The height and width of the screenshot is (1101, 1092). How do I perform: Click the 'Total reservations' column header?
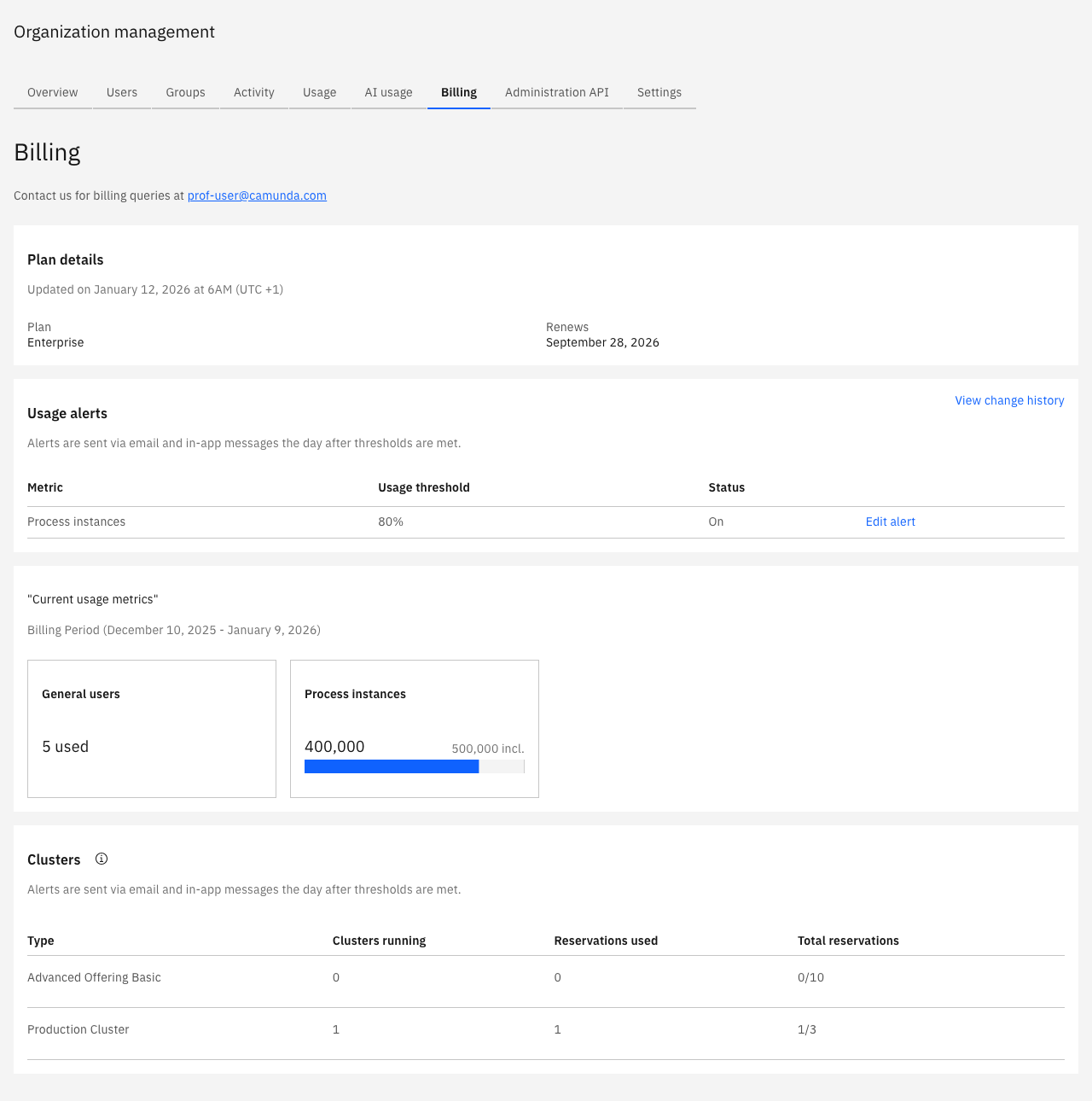[848, 941]
